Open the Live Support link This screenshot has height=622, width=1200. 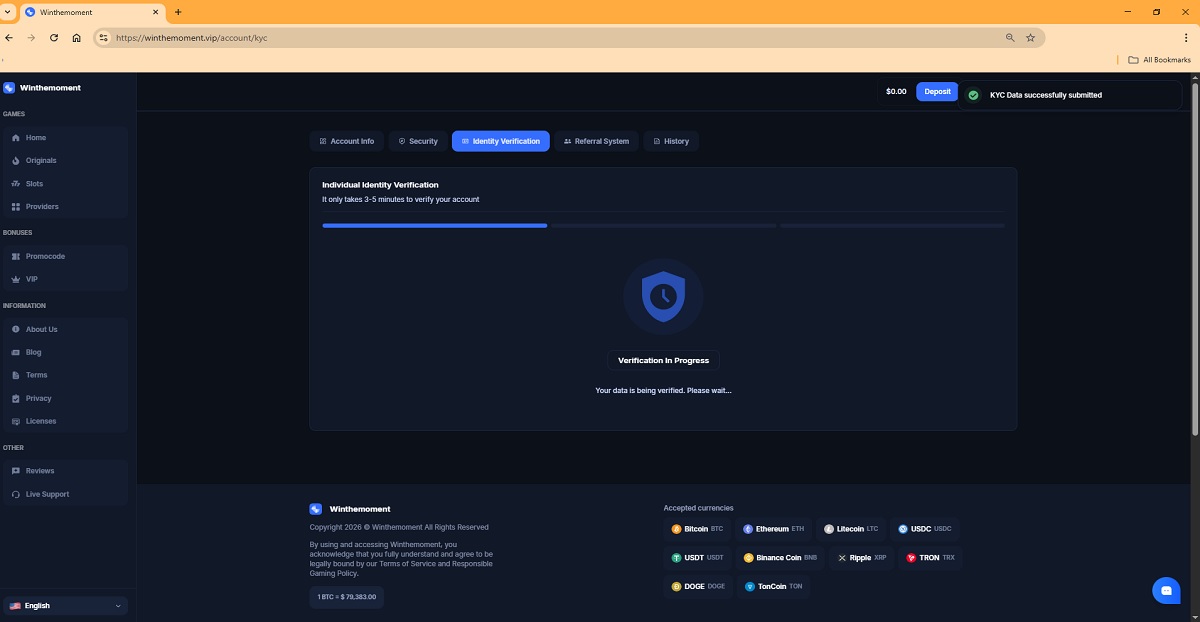tap(47, 494)
